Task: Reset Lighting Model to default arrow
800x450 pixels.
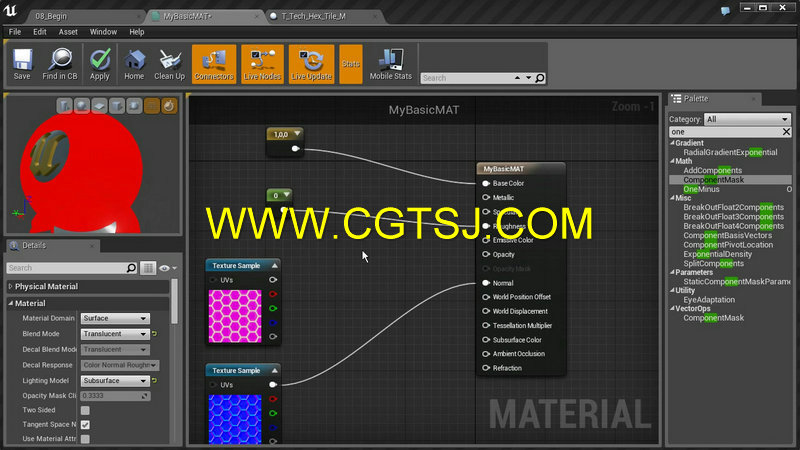Action: click(x=154, y=381)
